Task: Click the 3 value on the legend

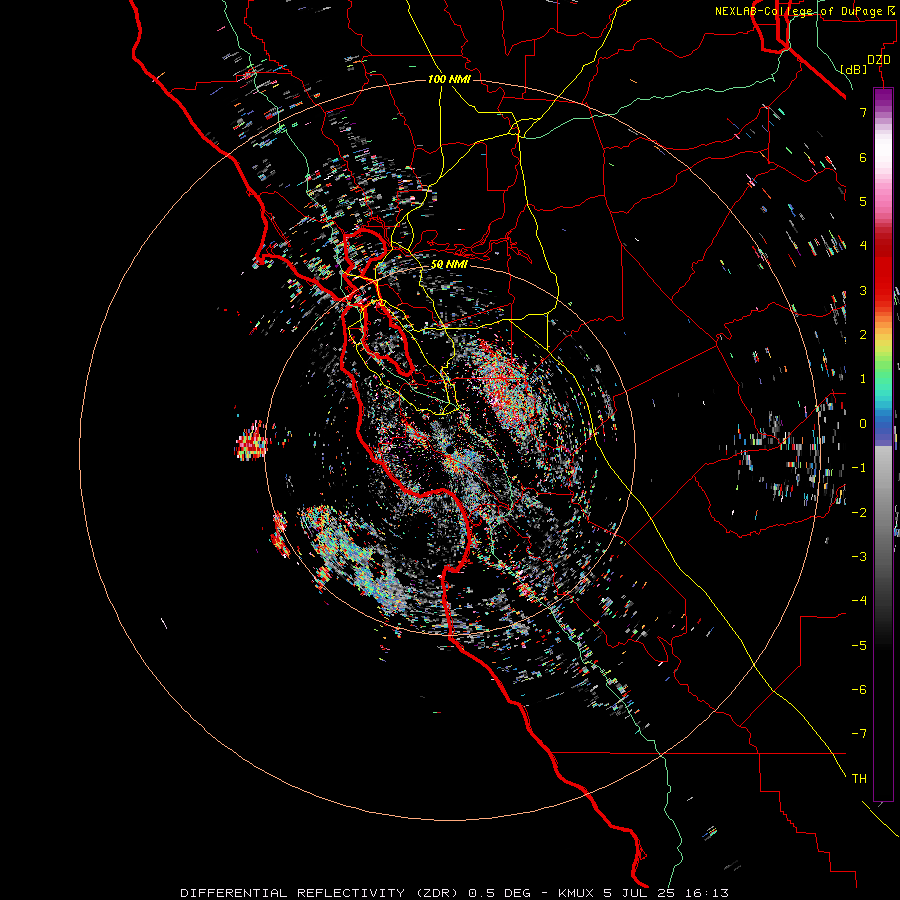Action: (x=863, y=290)
